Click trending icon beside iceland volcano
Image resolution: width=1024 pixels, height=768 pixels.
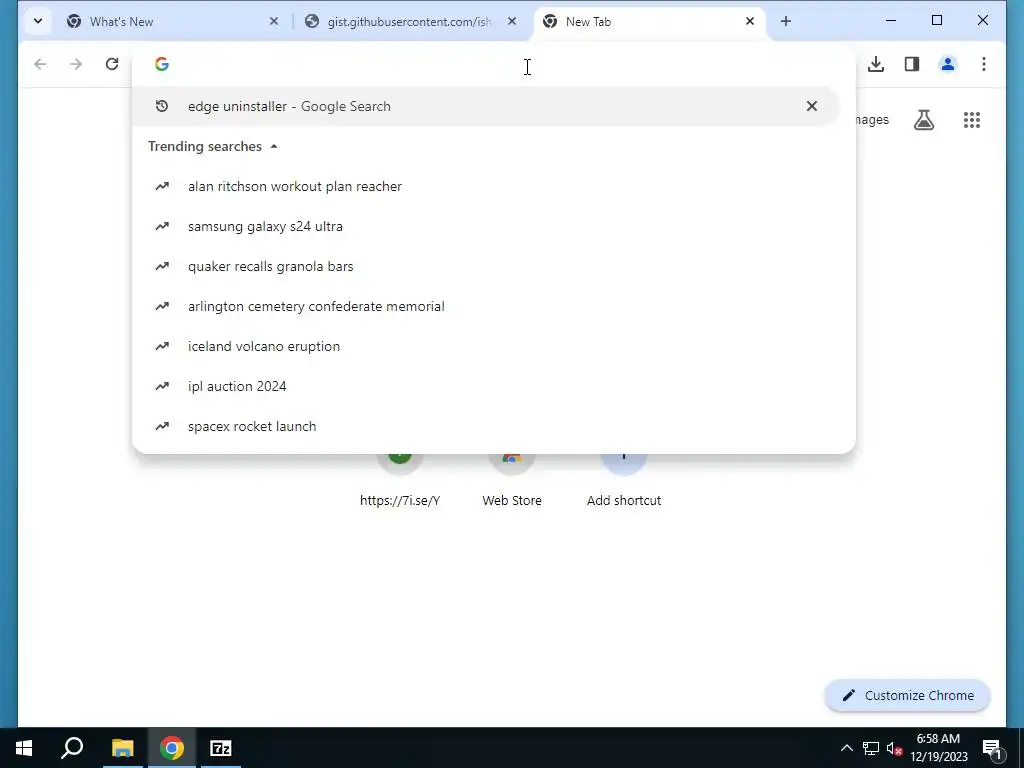pos(162,346)
